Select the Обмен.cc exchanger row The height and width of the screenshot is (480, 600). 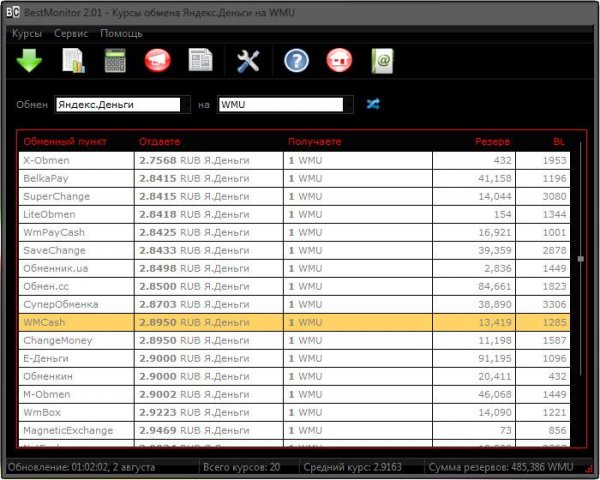click(294, 286)
